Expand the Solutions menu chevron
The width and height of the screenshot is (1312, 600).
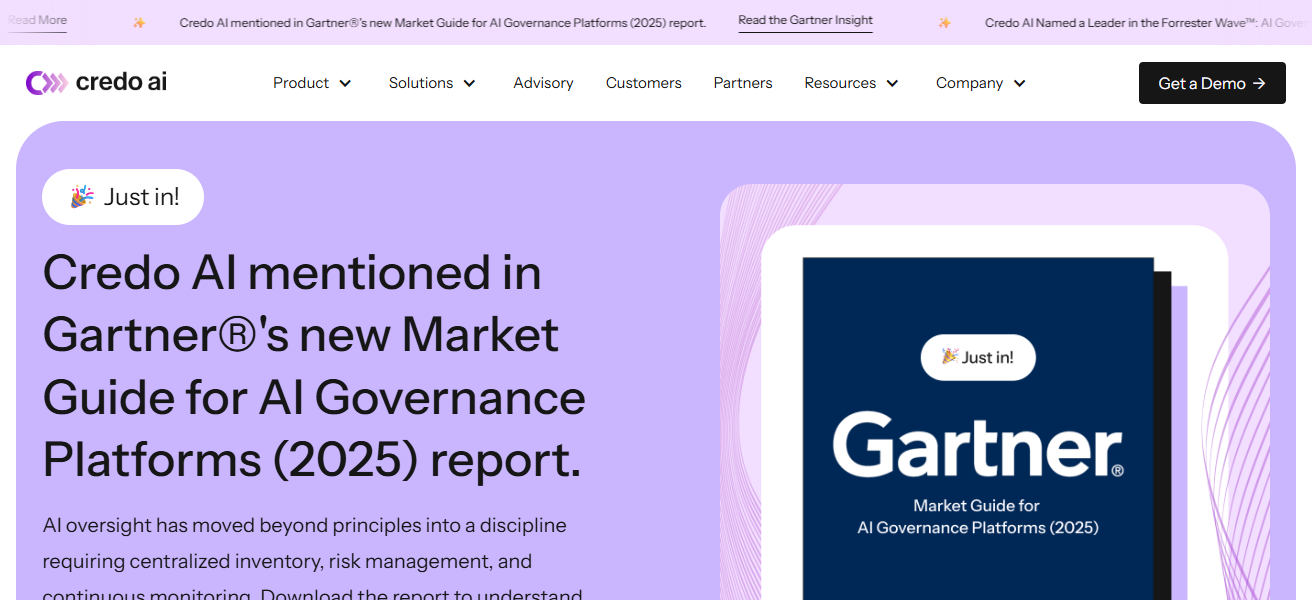(469, 84)
